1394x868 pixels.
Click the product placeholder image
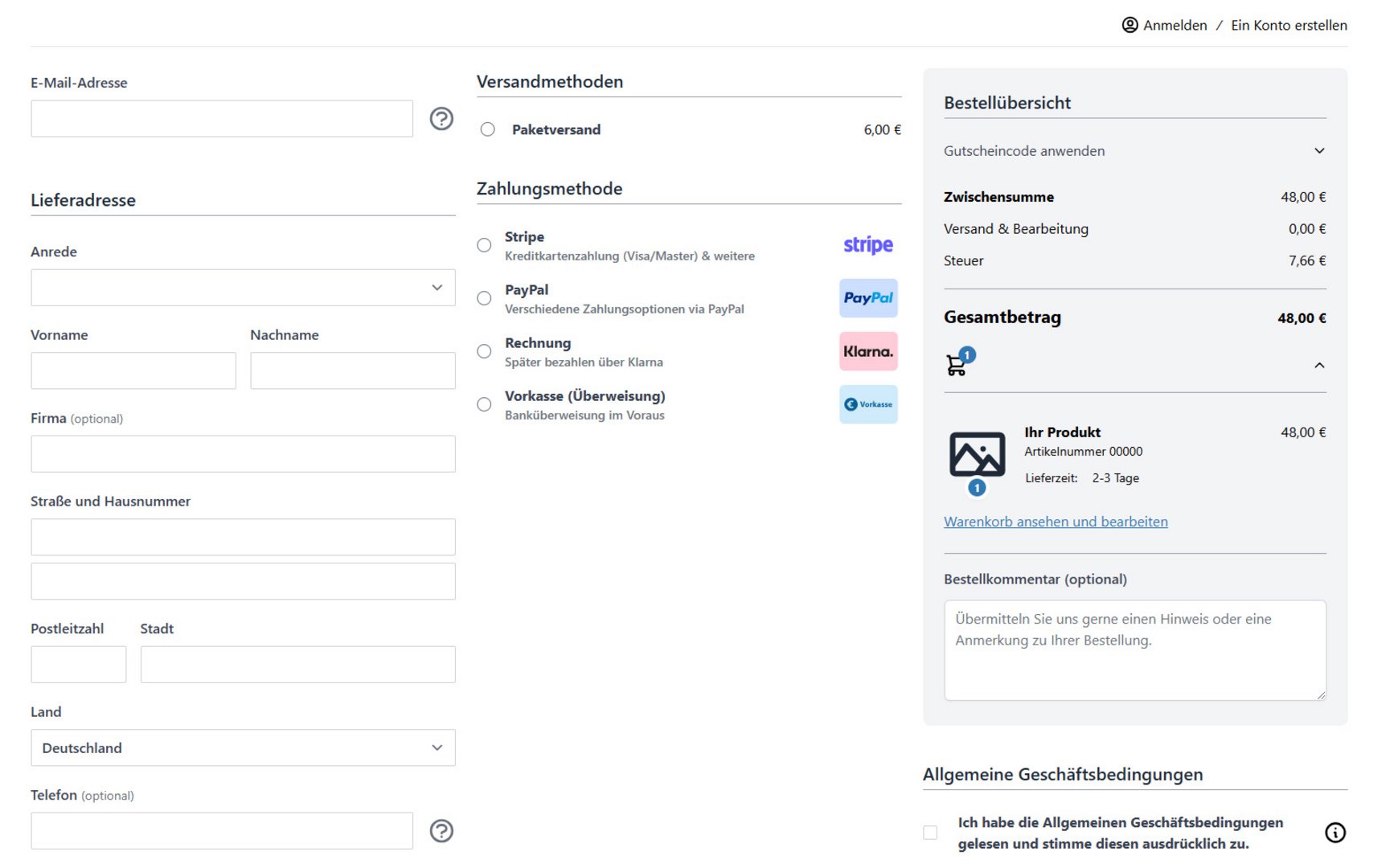[x=977, y=455]
